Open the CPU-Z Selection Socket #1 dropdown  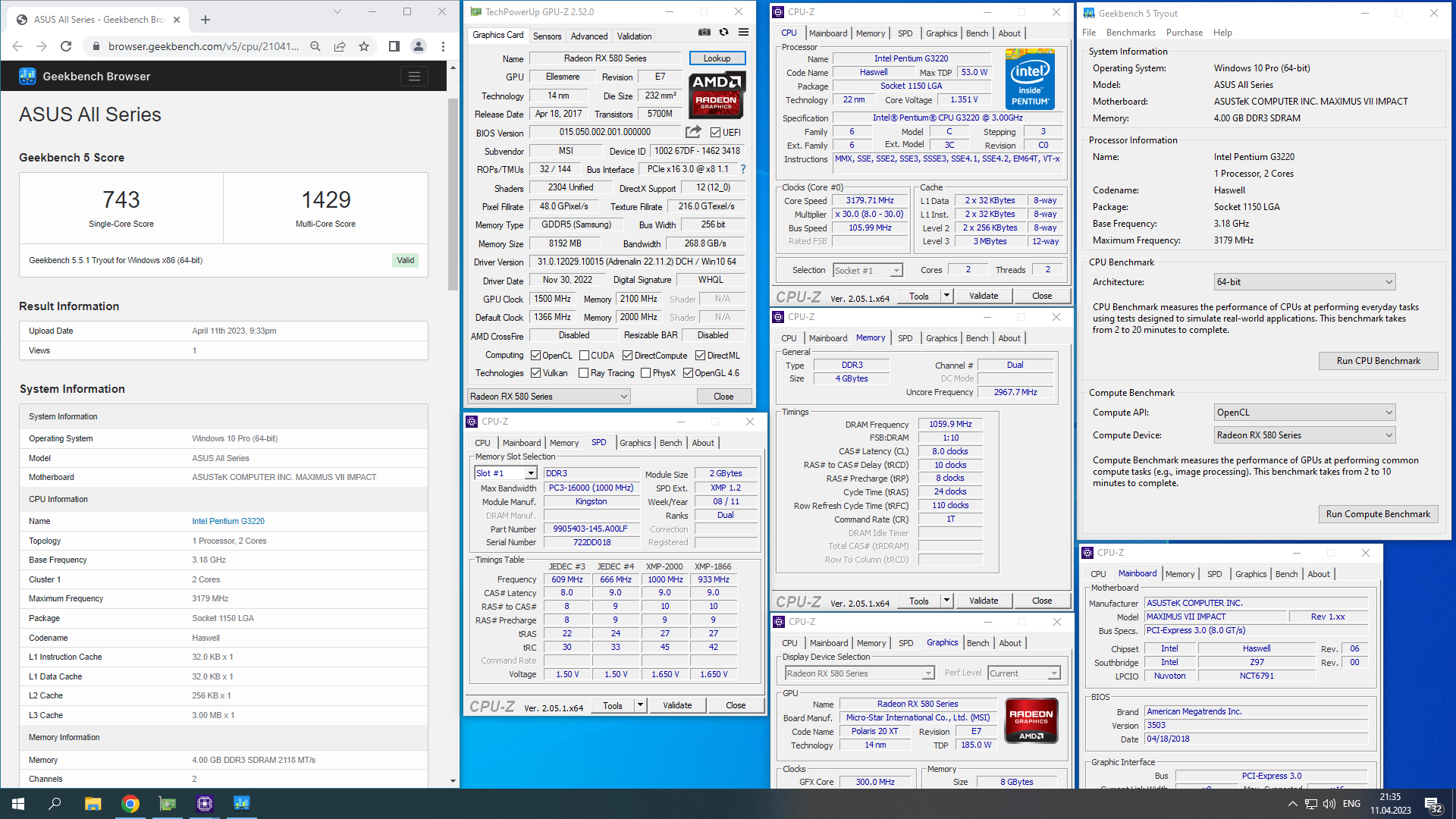point(868,271)
